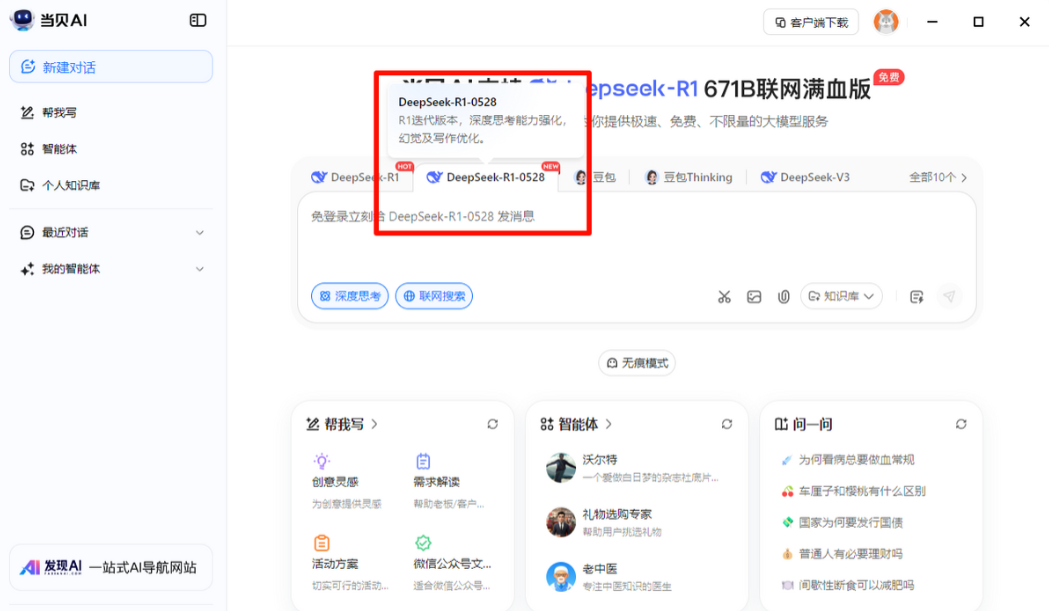Click the prompt template icon beside send
Viewport: 1049px width, 611px height.
(x=917, y=296)
